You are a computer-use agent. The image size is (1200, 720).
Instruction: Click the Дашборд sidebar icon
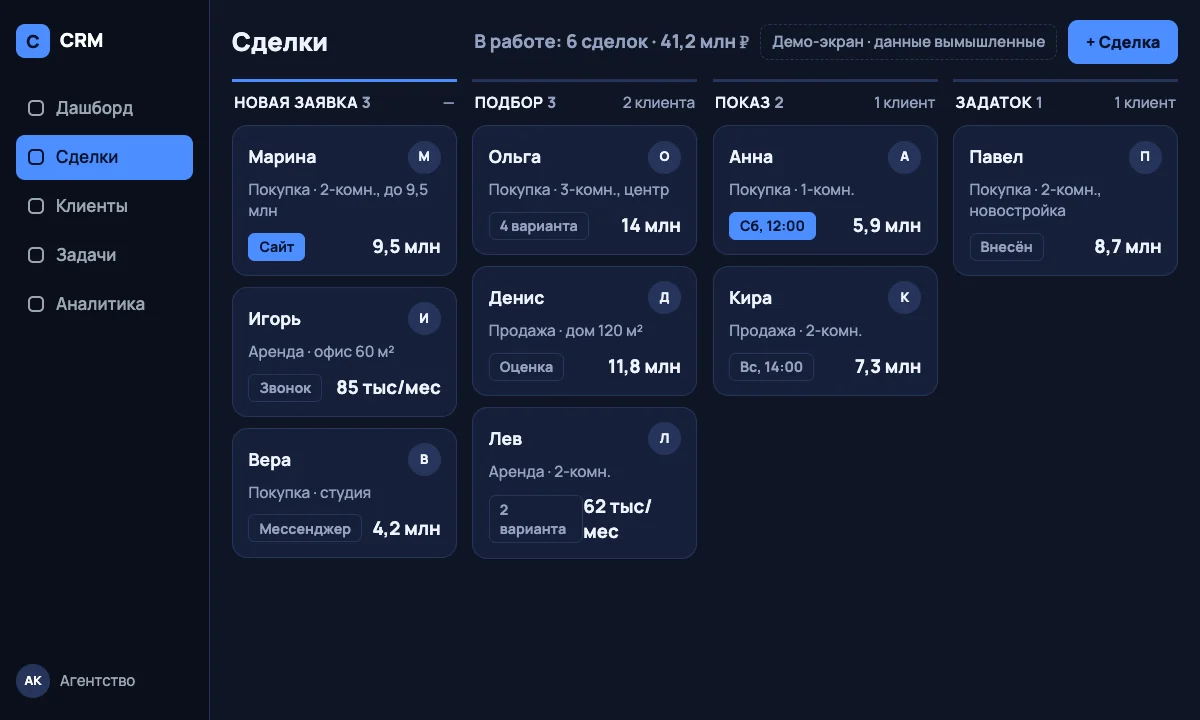(x=36, y=108)
